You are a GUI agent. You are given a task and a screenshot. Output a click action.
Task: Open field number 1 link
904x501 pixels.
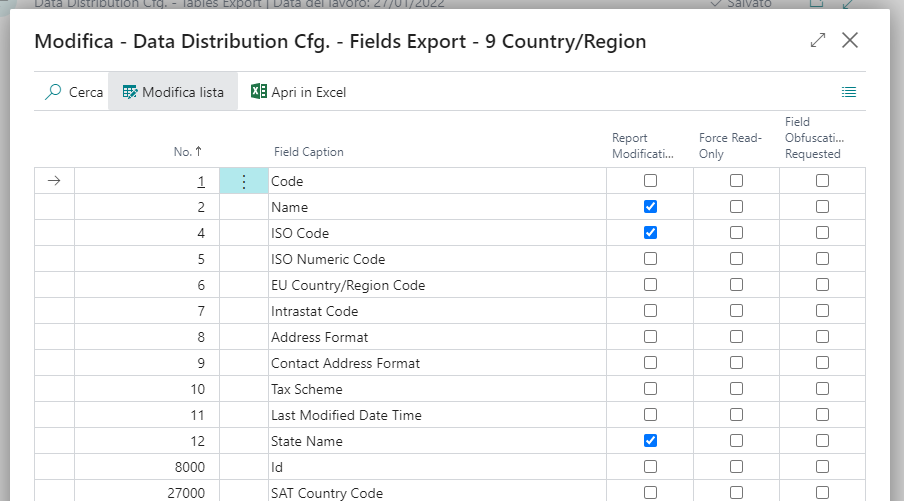point(200,182)
